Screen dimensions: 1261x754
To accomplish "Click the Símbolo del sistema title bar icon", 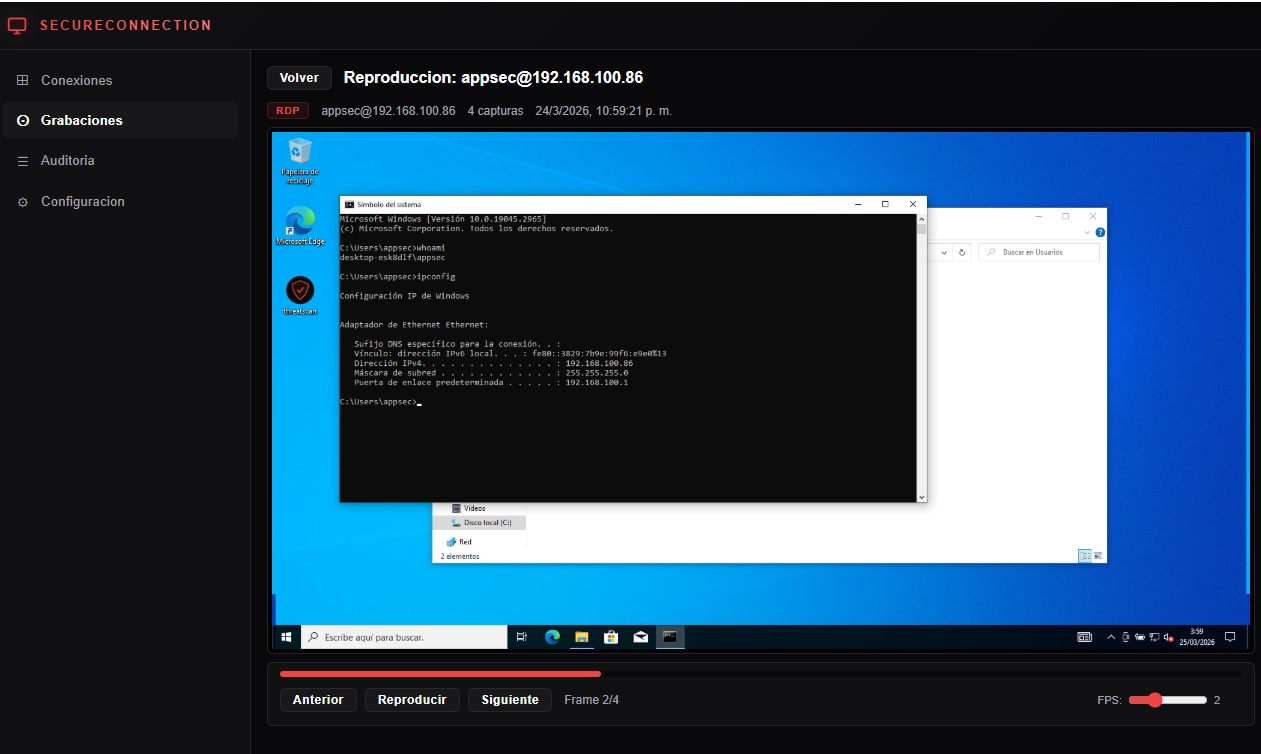I will click(348, 204).
